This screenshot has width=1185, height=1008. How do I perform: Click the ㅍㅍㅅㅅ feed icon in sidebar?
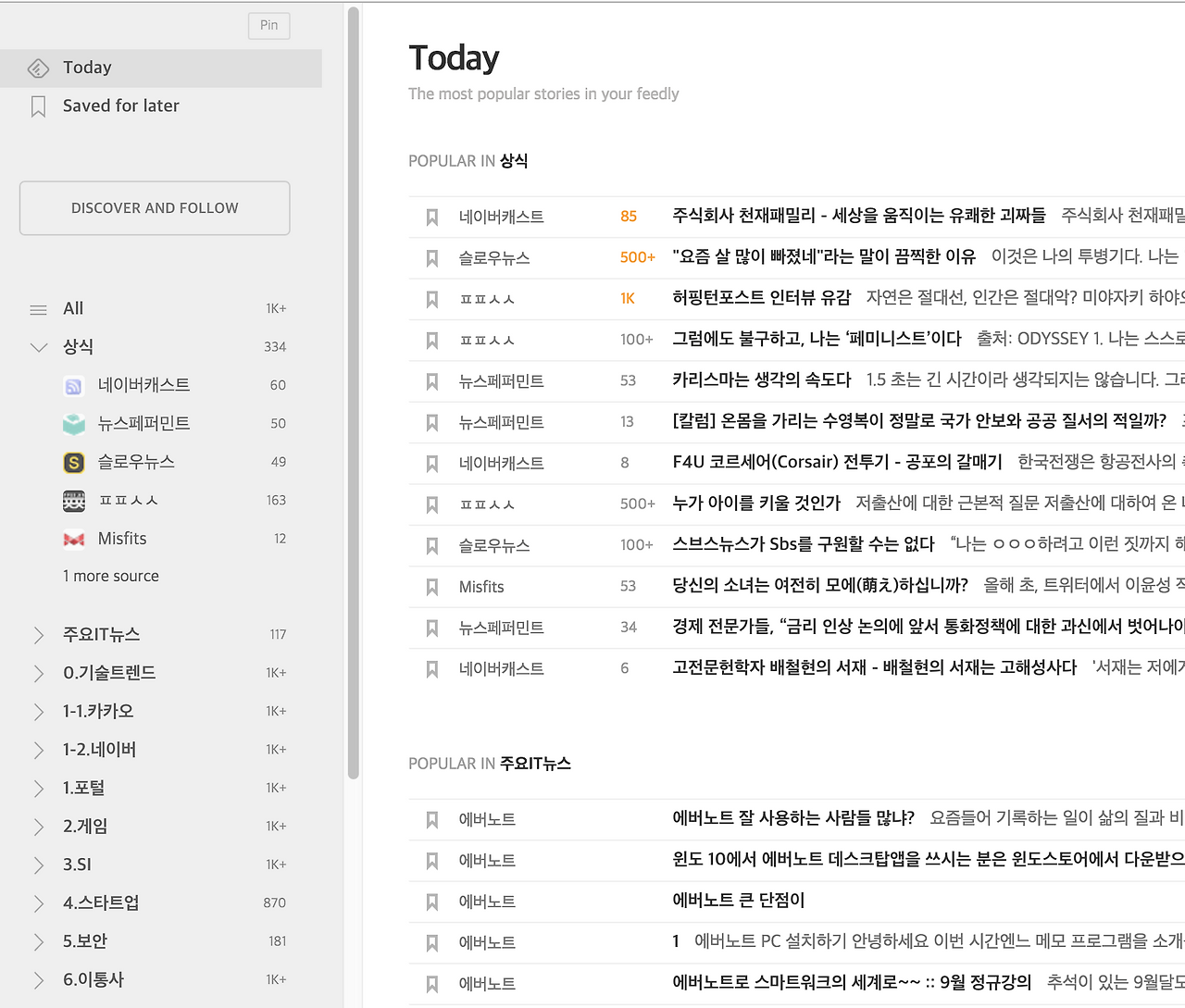[x=74, y=501]
